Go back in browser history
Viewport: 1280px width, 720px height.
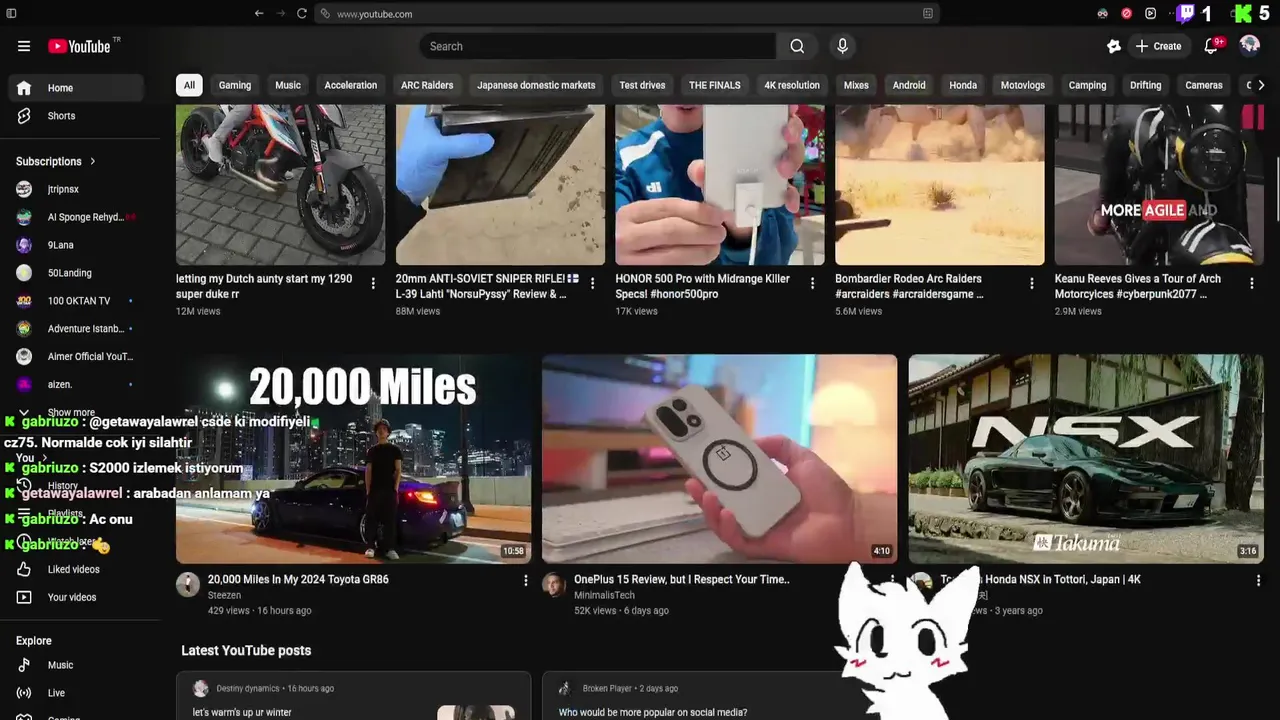(x=259, y=14)
